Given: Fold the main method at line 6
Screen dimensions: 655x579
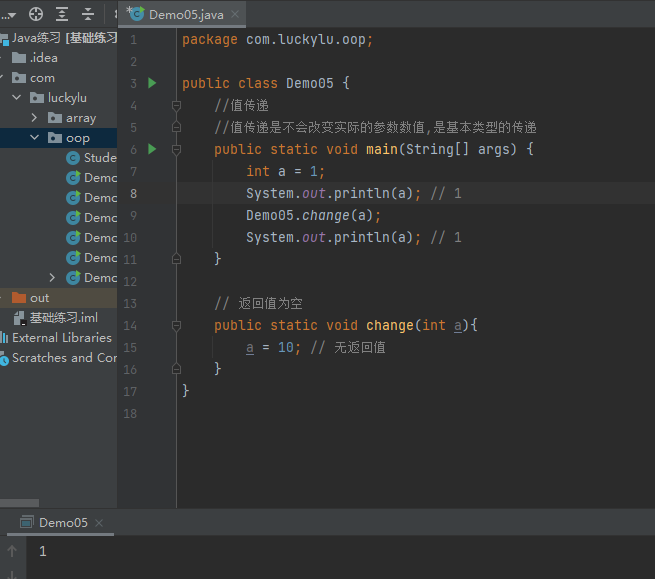Looking at the screenshot, I should click(x=176, y=149).
